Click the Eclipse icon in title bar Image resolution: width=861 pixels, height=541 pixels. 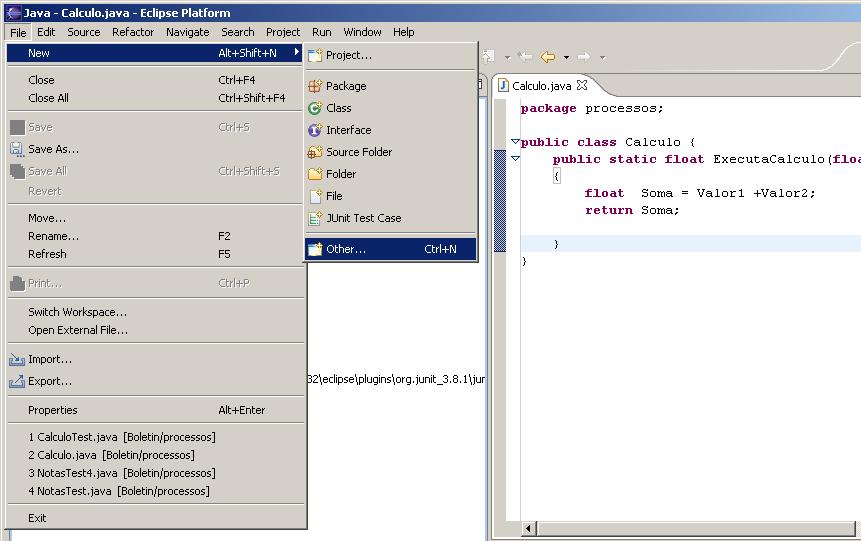coord(13,12)
